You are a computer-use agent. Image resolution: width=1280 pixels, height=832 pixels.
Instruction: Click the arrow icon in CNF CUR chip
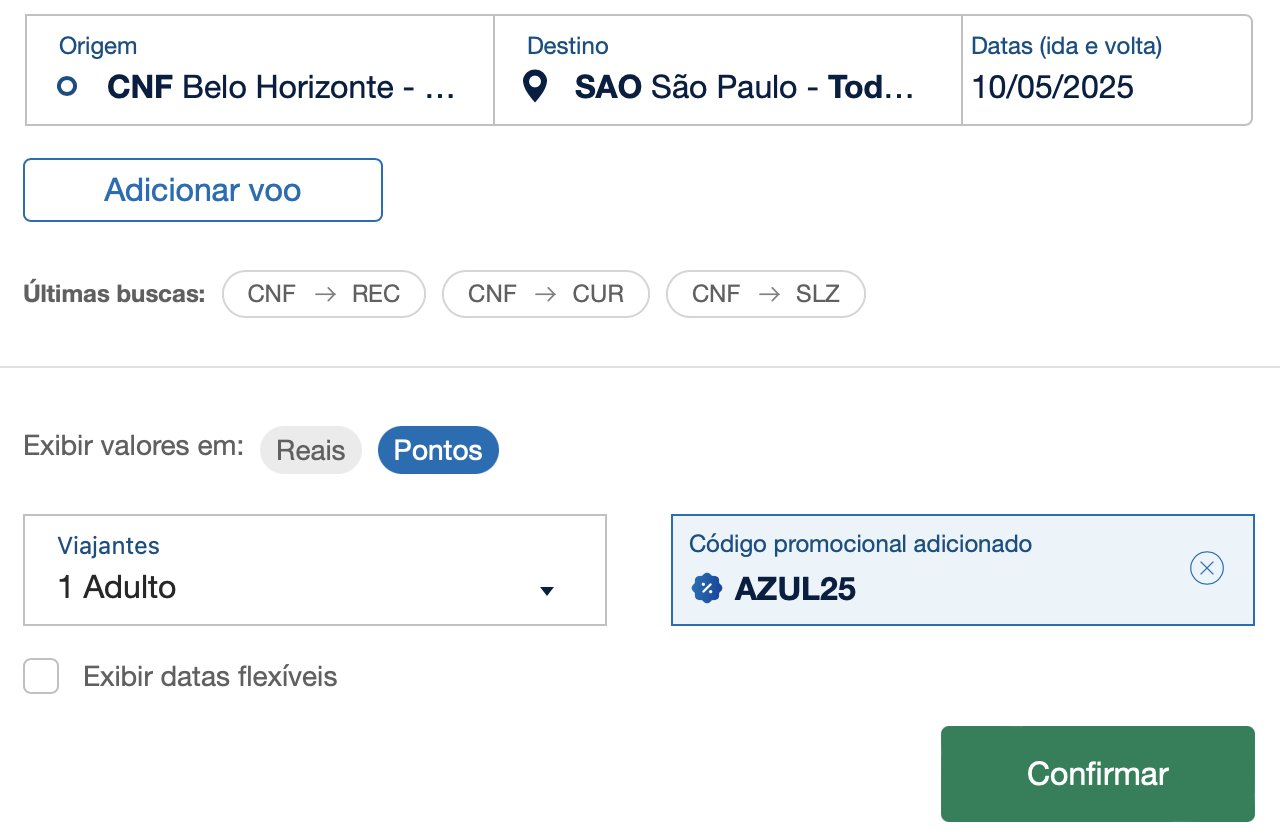tap(545, 294)
